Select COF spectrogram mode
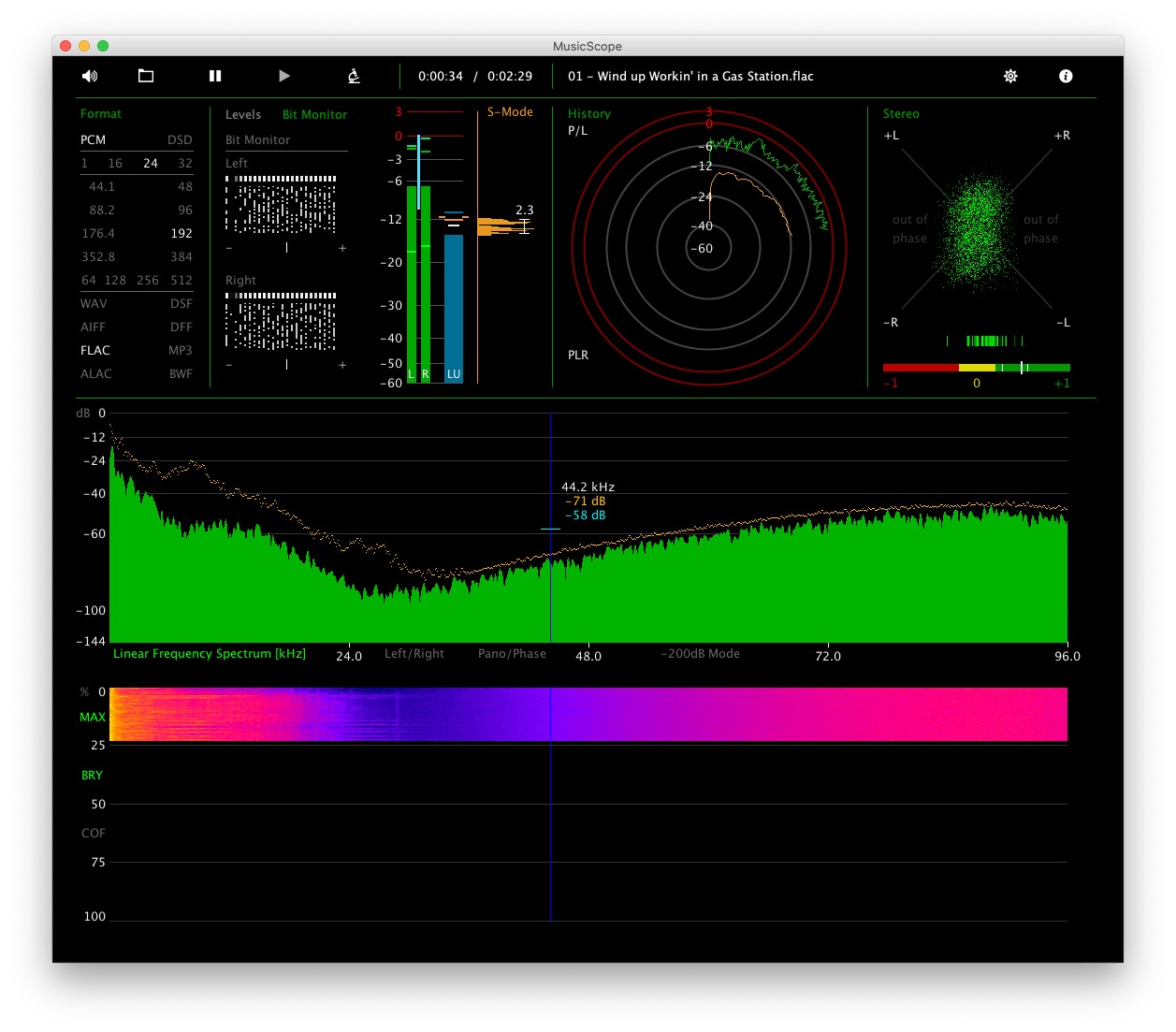Screen dimensions: 1176x1032 click(x=94, y=833)
